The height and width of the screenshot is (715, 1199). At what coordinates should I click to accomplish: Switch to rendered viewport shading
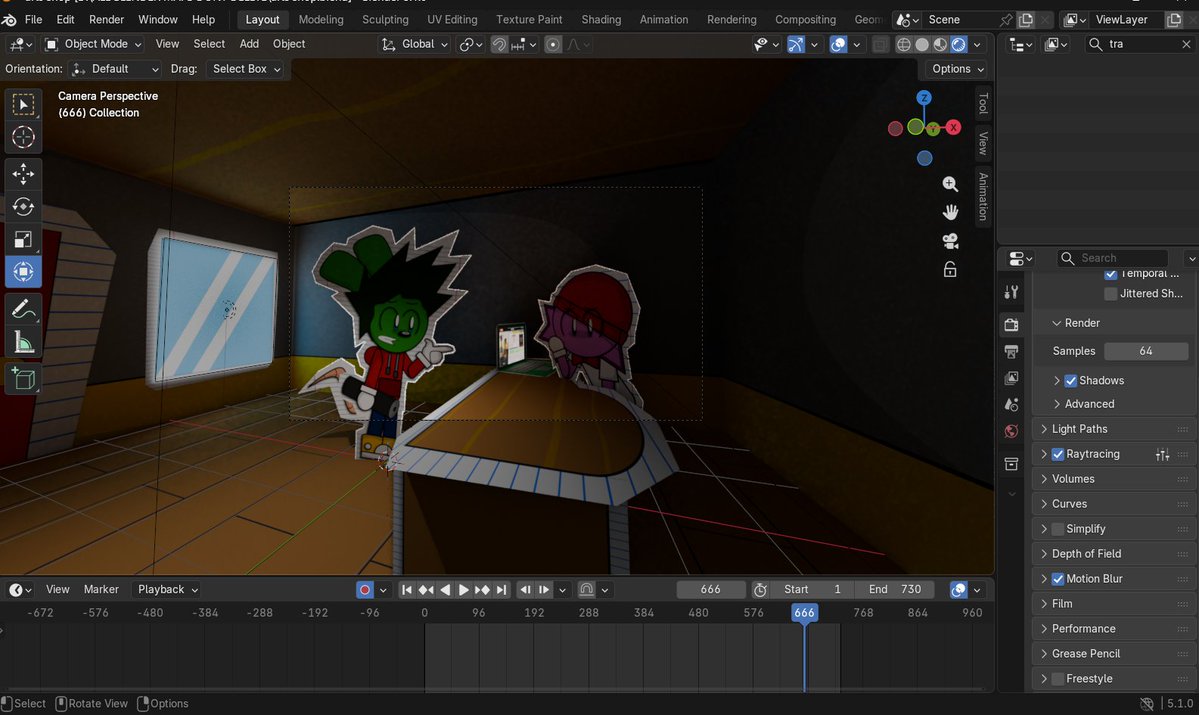[958, 44]
